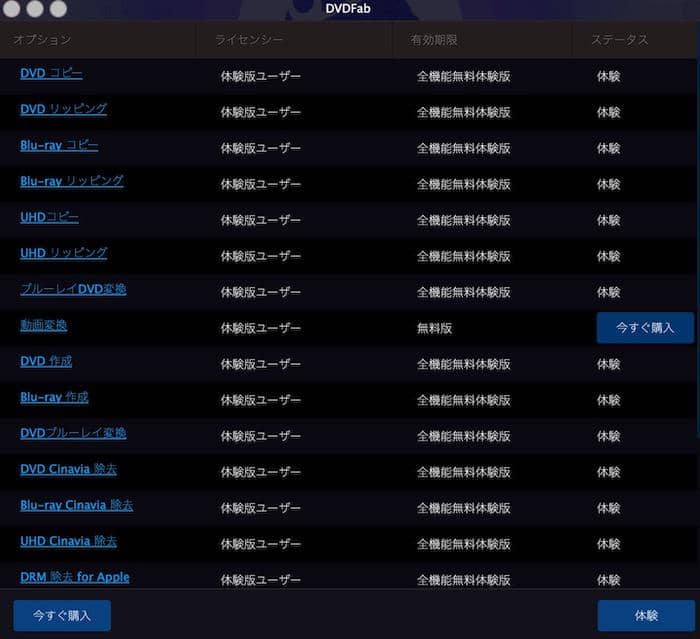Open the DVD コピー link
Screen dimensions: 700x639
pyautogui.click(x=51, y=74)
